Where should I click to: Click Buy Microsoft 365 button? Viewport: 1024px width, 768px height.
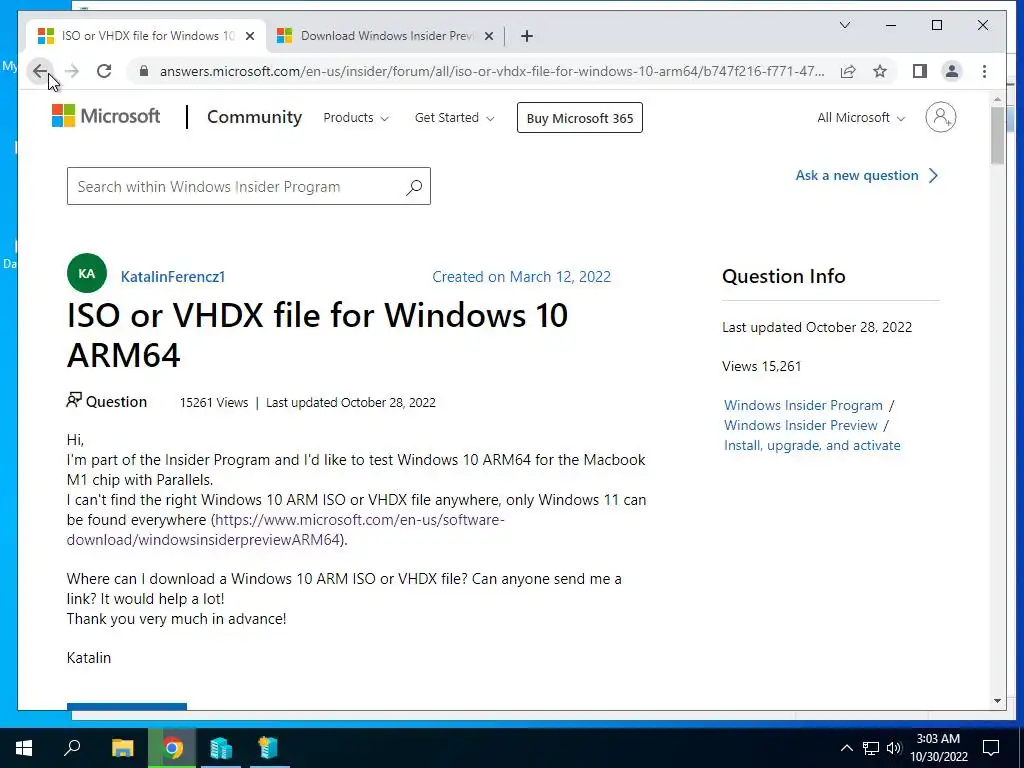point(580,118)
